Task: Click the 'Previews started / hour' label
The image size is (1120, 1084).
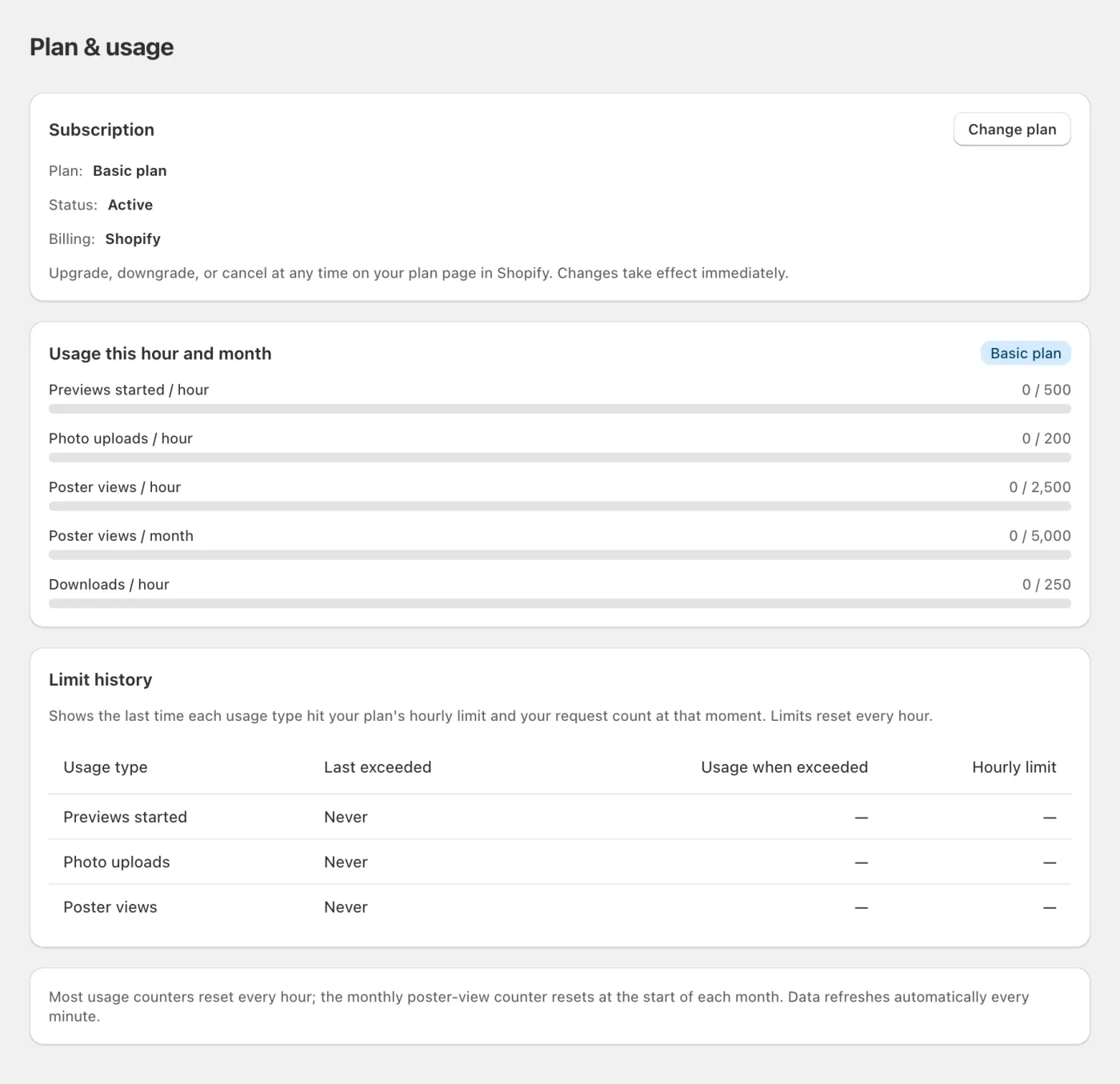Action: point(129,390)
